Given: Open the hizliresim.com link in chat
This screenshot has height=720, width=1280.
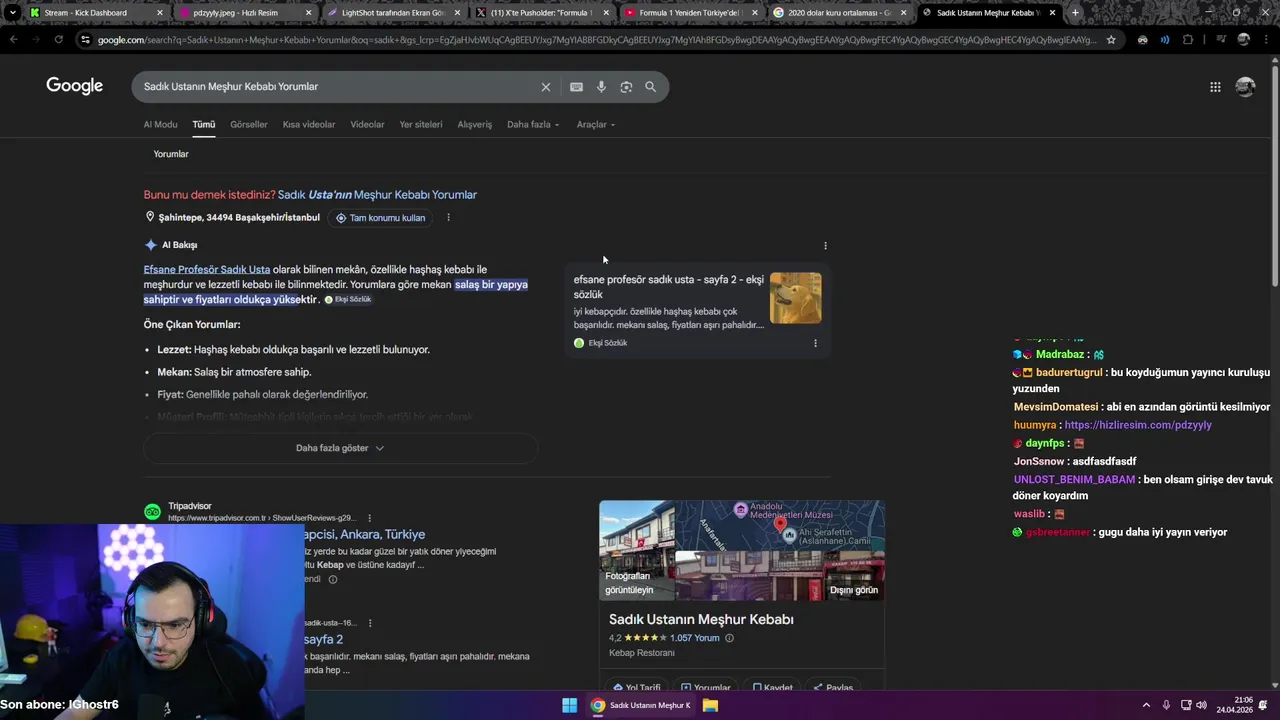Looking at the screenshot, I should point(1138,425).
